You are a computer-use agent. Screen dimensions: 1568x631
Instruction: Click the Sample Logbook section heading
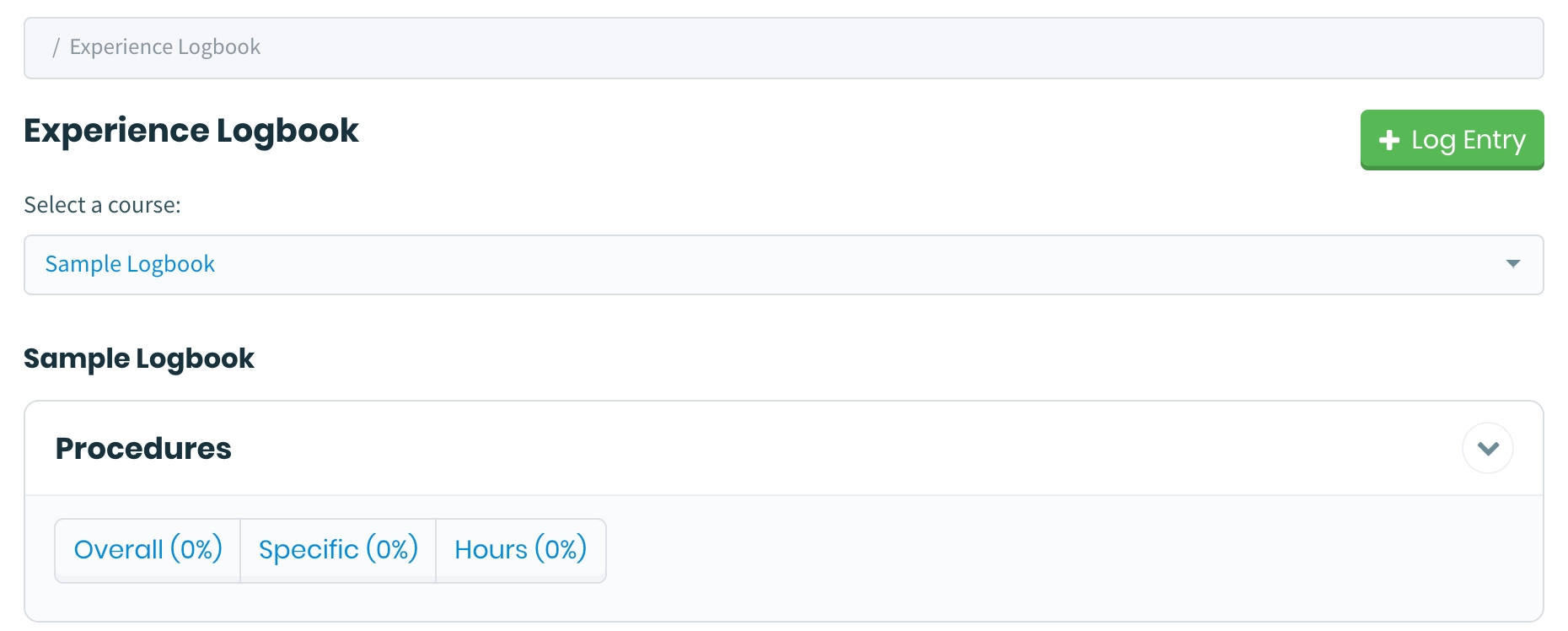pos(139,359)
